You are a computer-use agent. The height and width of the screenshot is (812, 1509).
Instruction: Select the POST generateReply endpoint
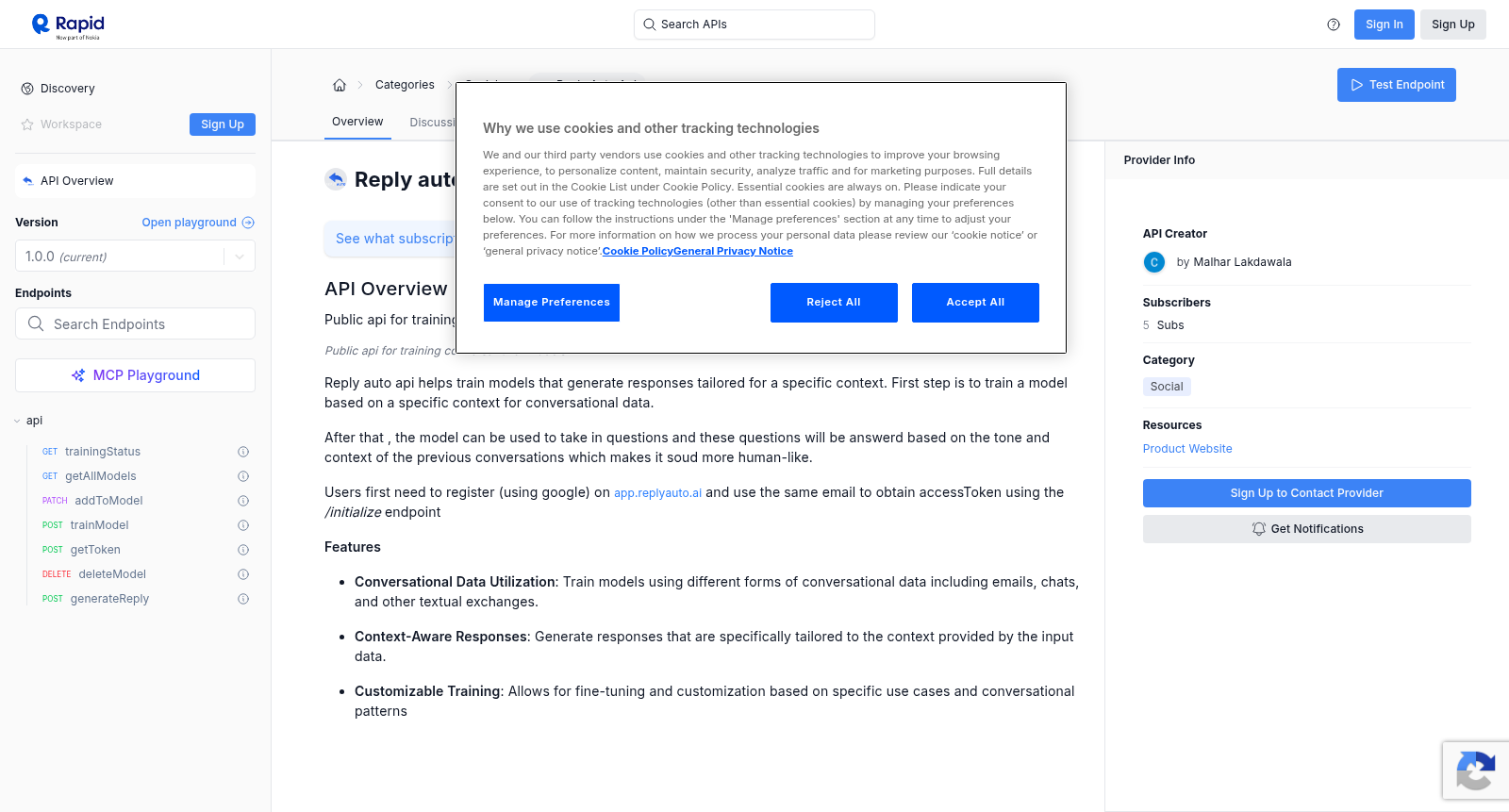click(x=95, y=599)
